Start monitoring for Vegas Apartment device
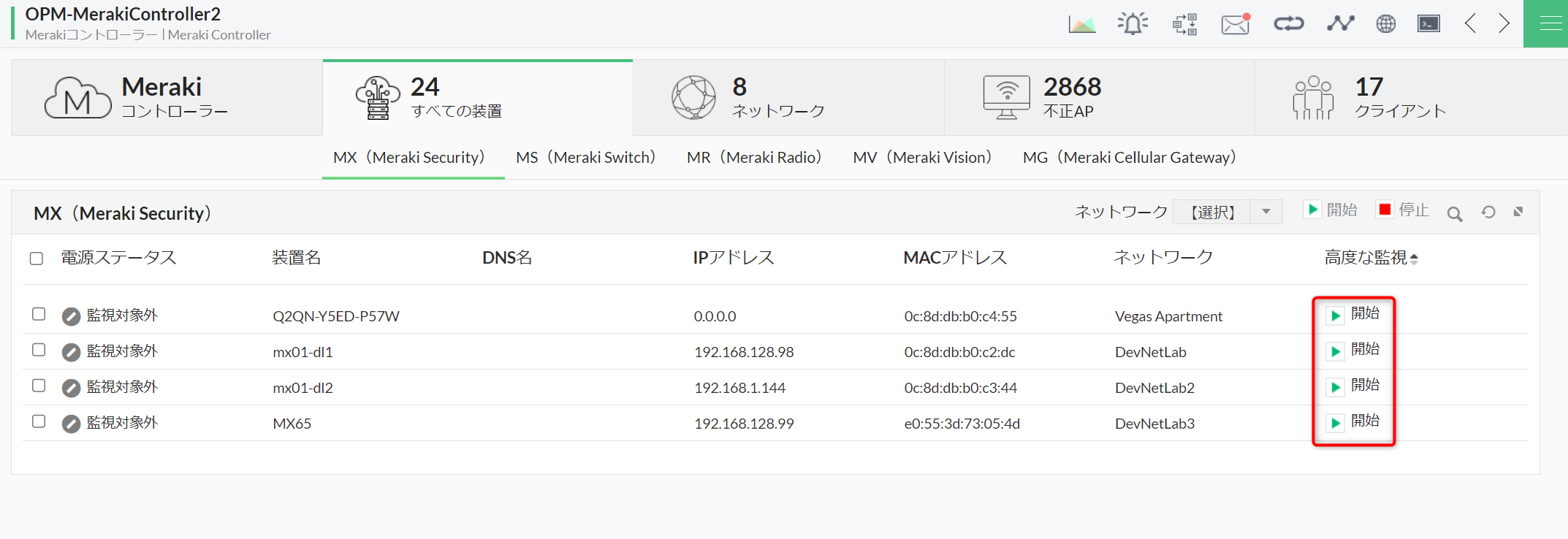The image size is (1568, 539). click(1354, 315)
